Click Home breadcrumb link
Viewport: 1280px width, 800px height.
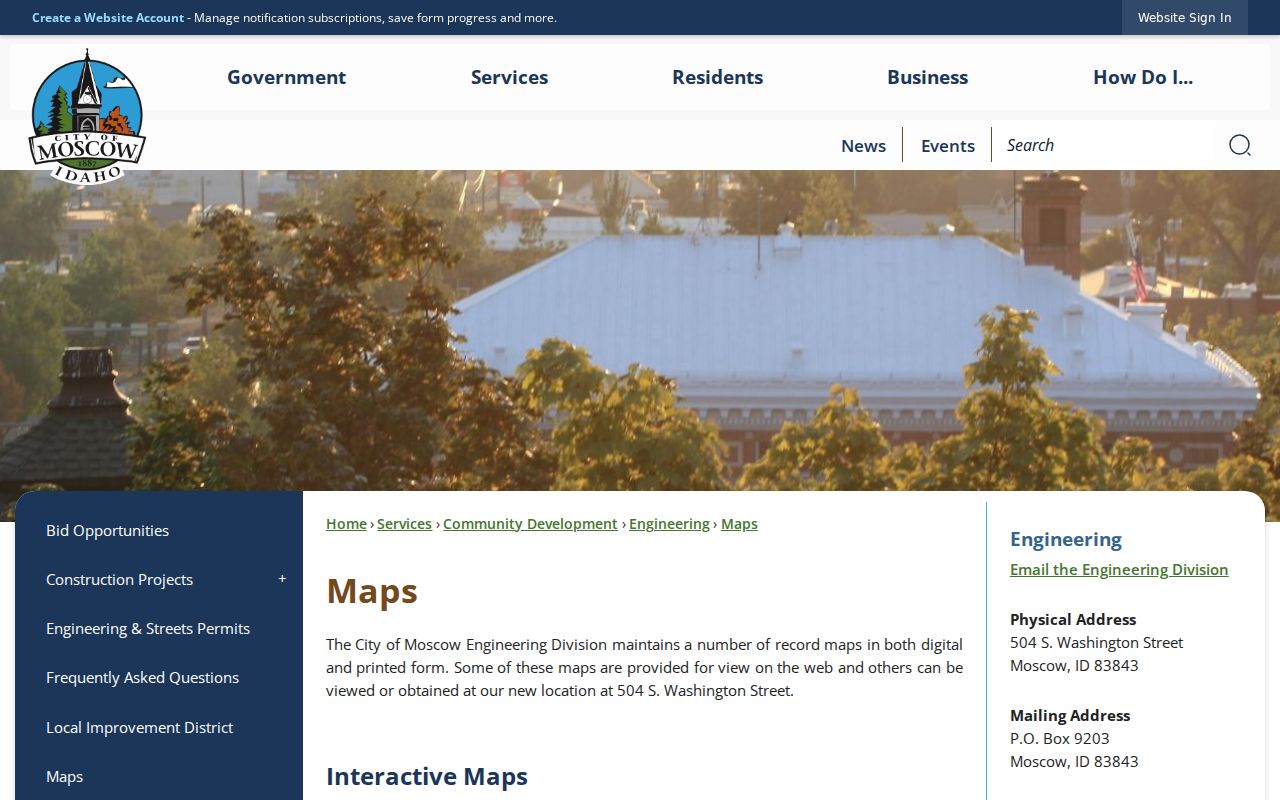click(346, 523)
